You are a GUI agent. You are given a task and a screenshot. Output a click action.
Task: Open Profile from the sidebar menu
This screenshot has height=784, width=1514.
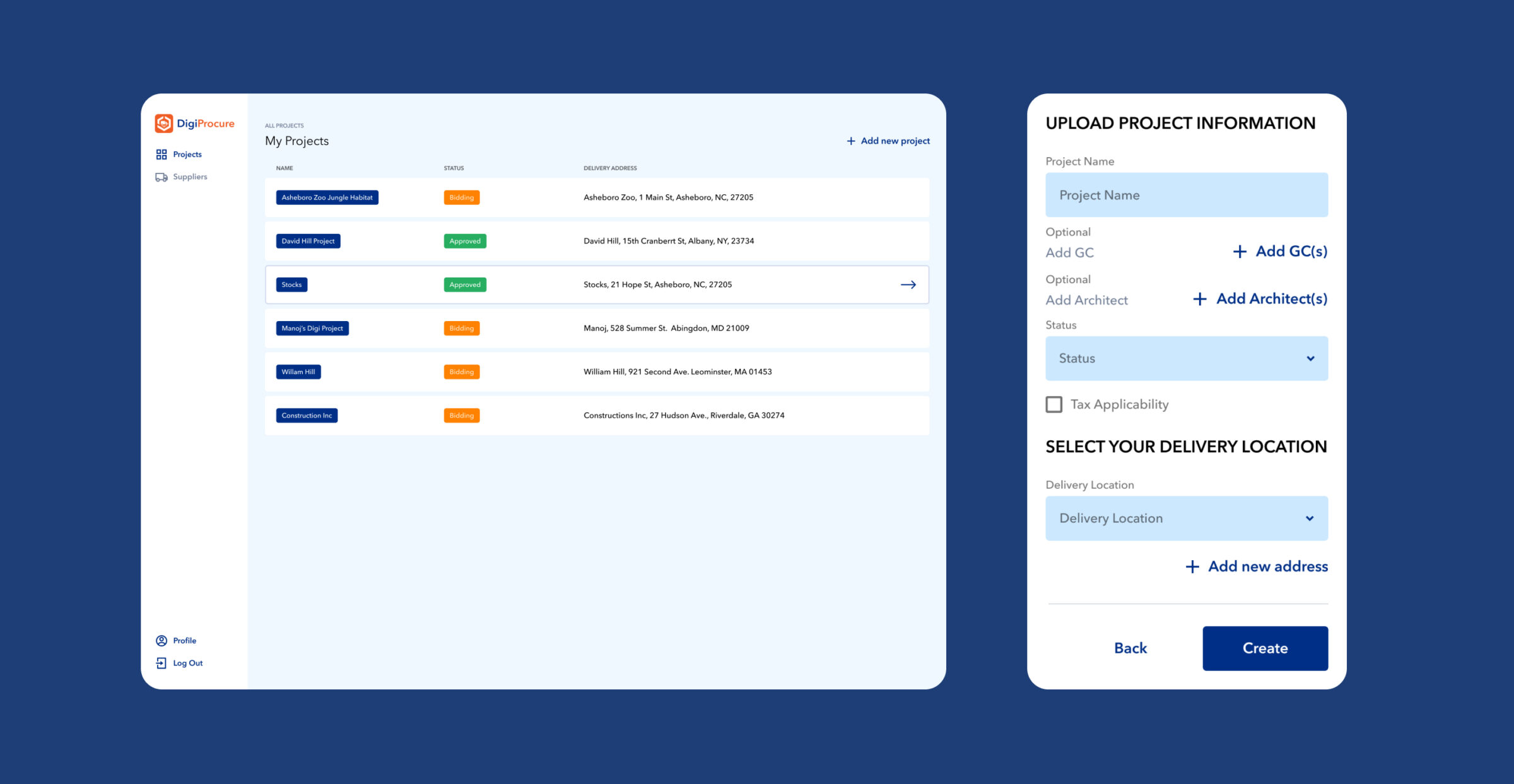[184, 641]
